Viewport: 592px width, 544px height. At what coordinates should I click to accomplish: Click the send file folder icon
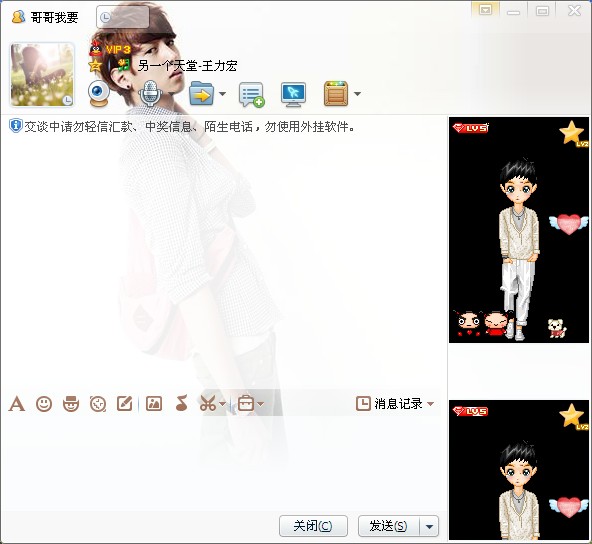click(202, 93)
